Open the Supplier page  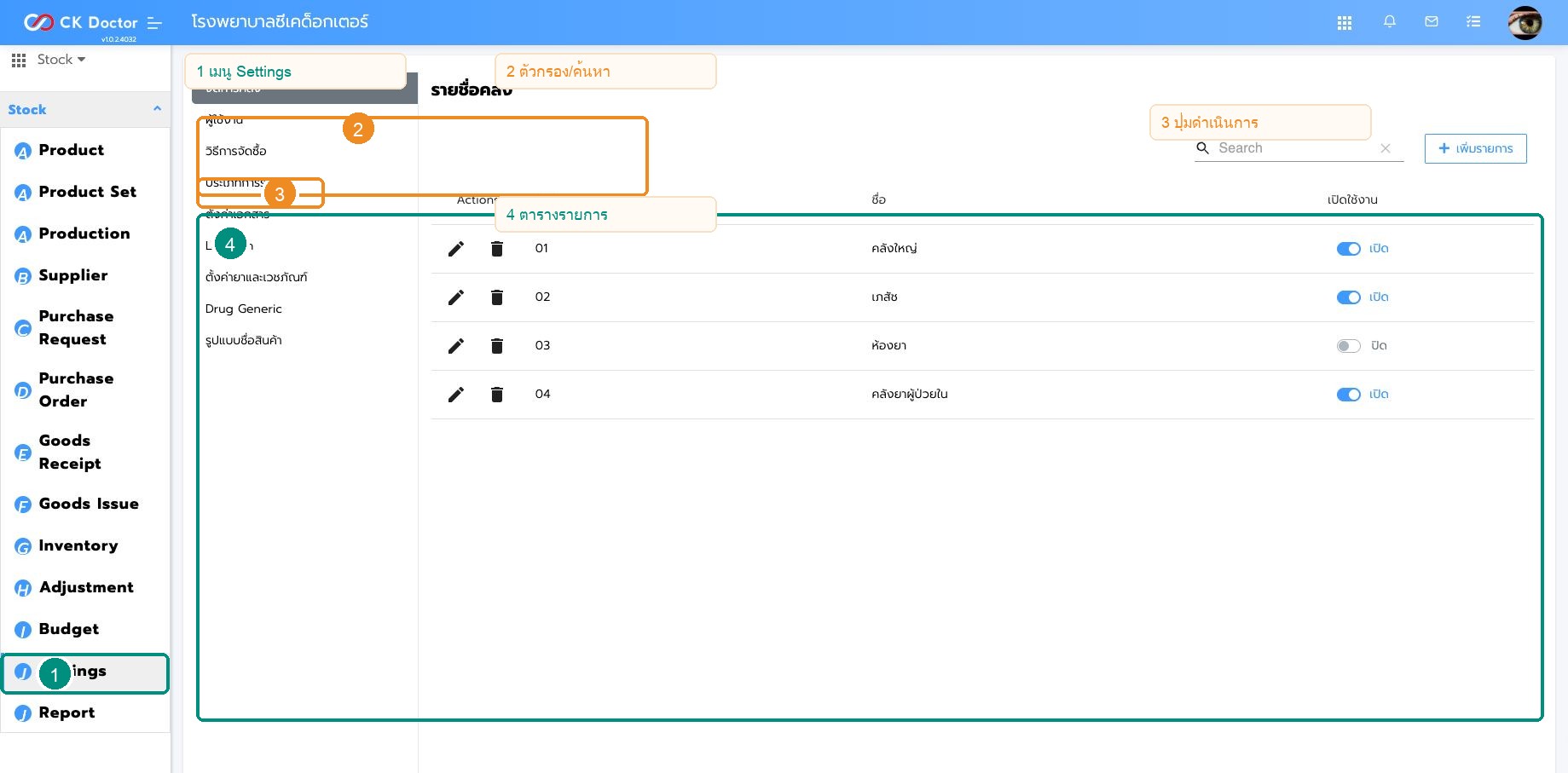click(73, 275)
